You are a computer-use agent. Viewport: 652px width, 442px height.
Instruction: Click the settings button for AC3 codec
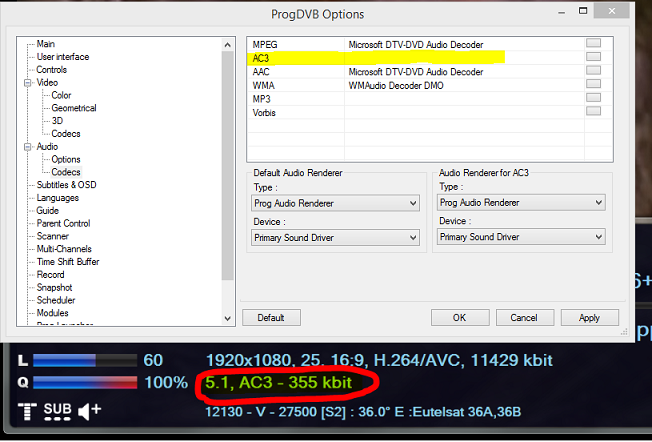coord(594,58)
